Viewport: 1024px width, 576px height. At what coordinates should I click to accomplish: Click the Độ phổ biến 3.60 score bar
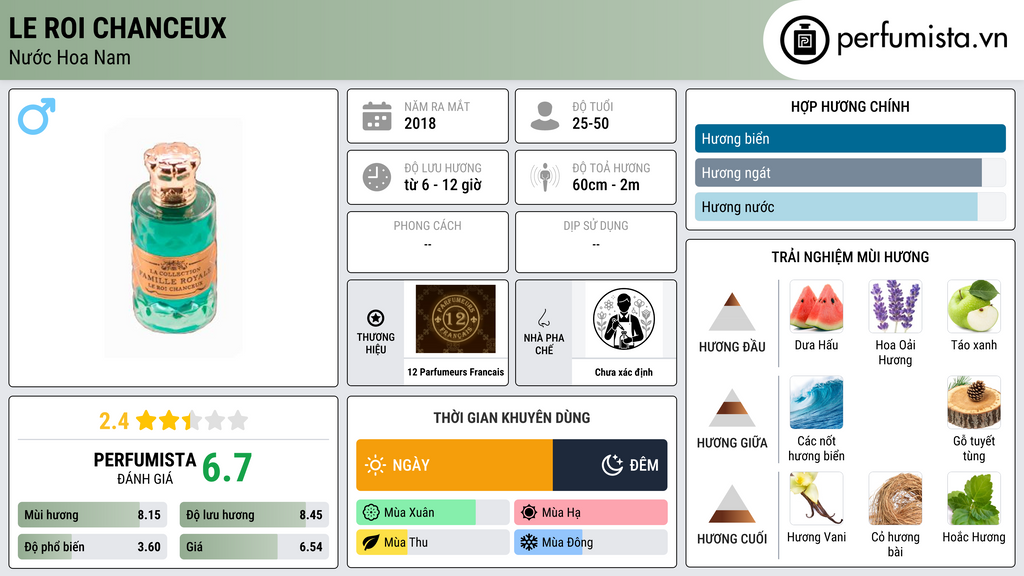pos(92,547)
